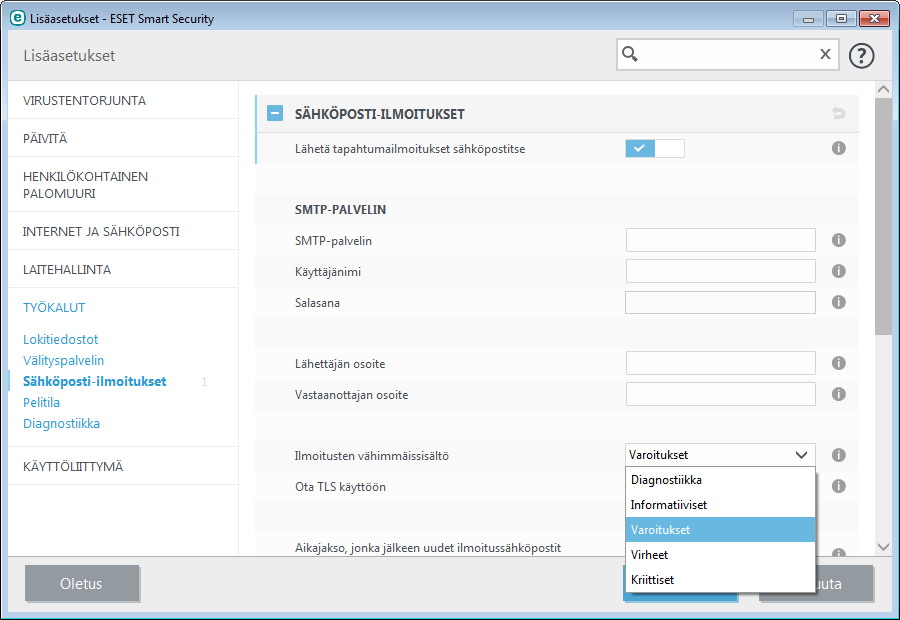The image size is (900, 620).
Task: Show info icon for Ilmoitusten vähimmäissisältö
Action: click(839, 455)
